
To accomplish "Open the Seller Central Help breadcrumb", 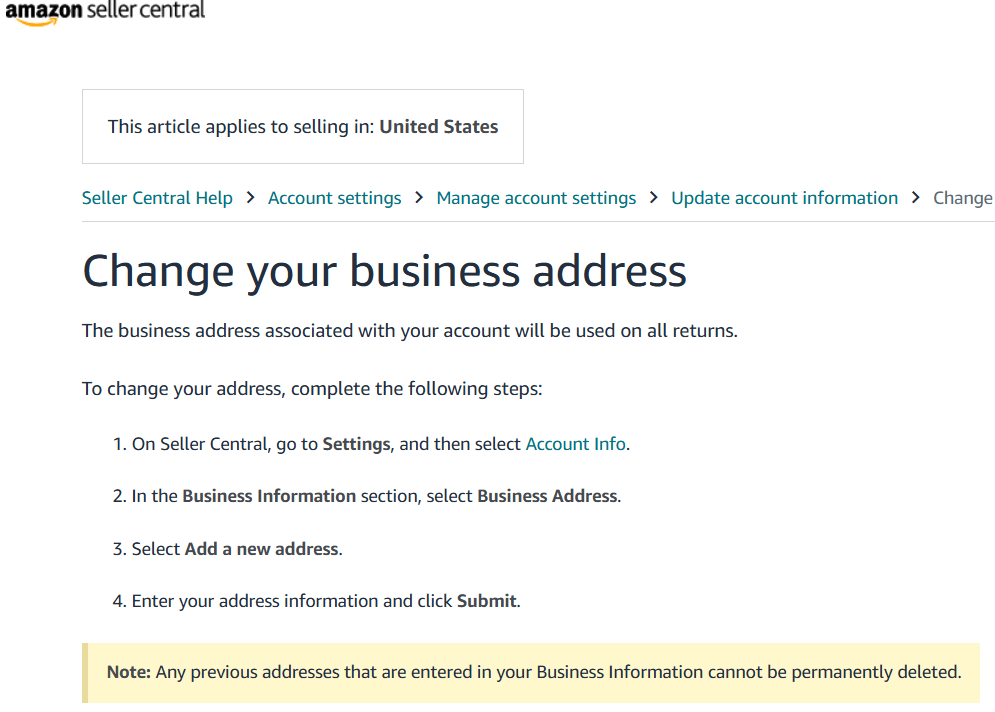I will coord(157,198).
